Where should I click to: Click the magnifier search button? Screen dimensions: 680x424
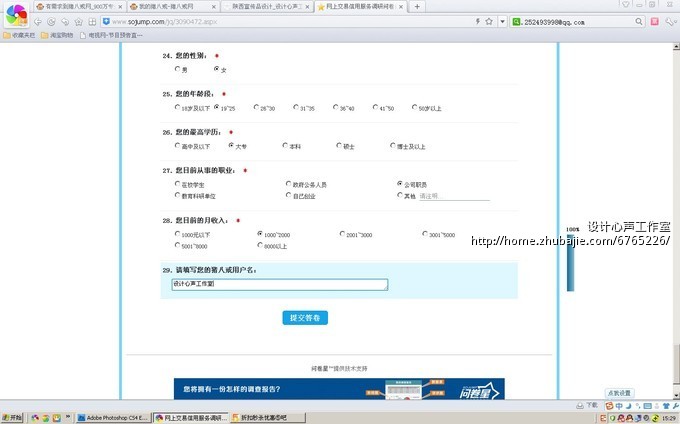[638, 21]
